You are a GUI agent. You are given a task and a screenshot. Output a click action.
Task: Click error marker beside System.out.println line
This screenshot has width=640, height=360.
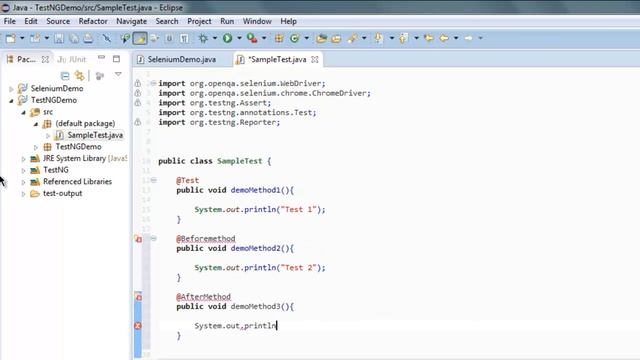tap(138, 326)
